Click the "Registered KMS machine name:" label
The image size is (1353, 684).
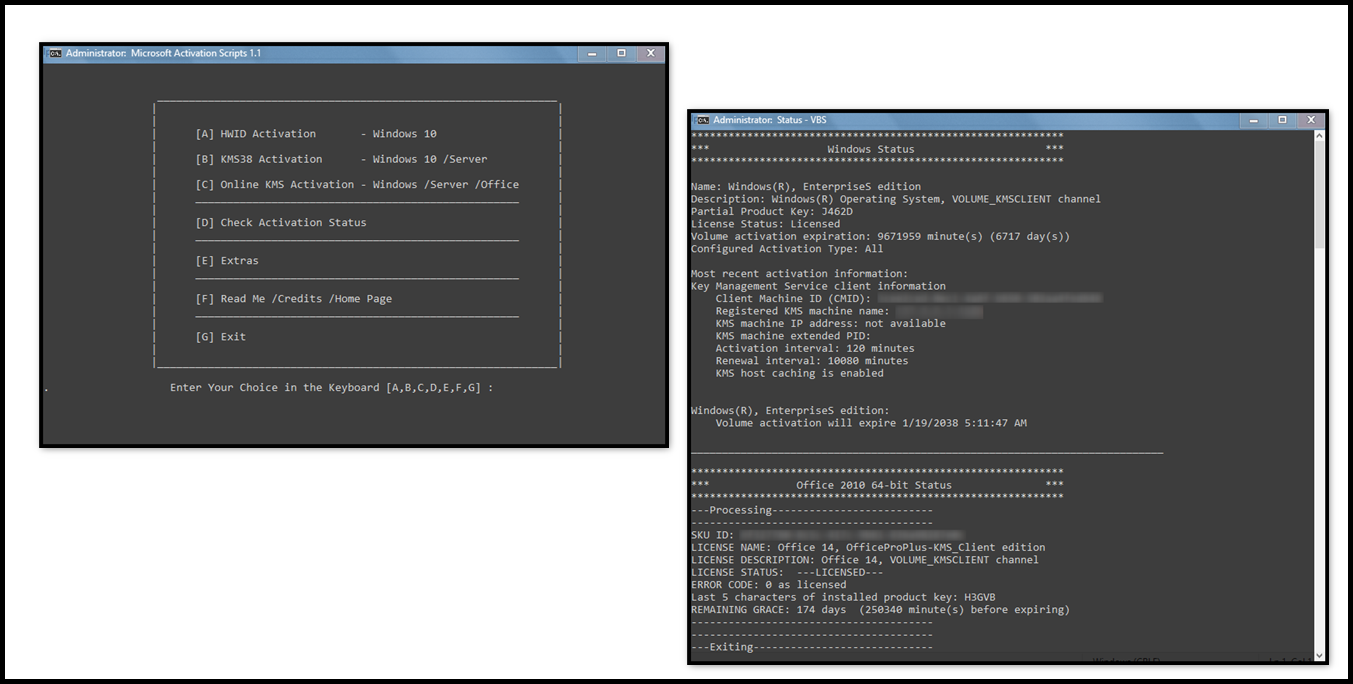pos(803,311)
